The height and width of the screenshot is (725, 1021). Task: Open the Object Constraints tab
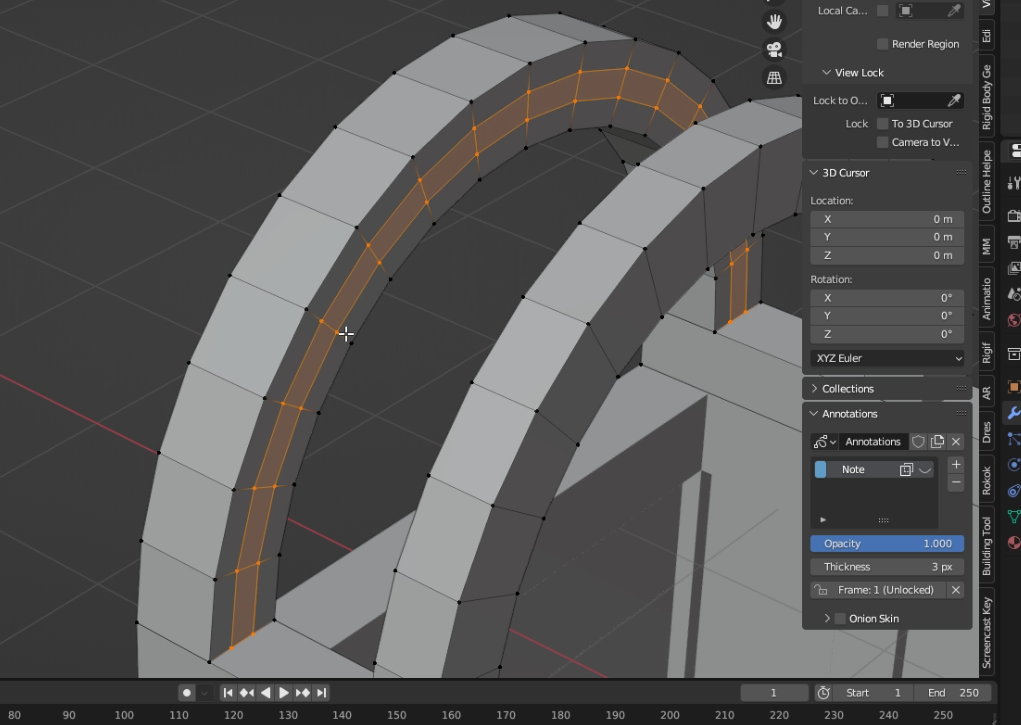point(1014,490)
